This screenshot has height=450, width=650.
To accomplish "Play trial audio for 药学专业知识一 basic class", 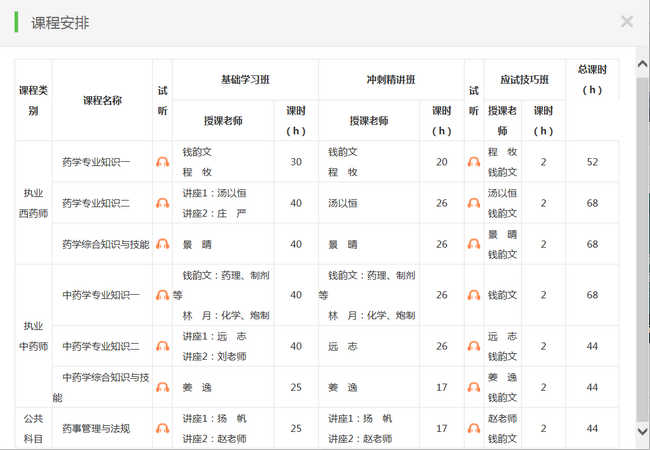I will tap(162, 162).
